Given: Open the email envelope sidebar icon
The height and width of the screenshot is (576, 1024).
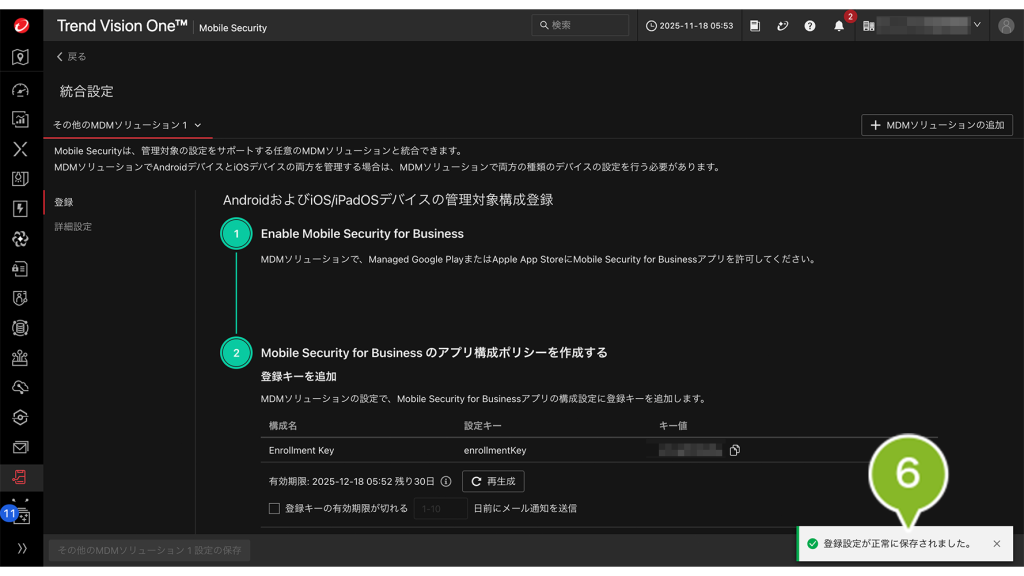Looking at the screenshot, I should 21,447.
